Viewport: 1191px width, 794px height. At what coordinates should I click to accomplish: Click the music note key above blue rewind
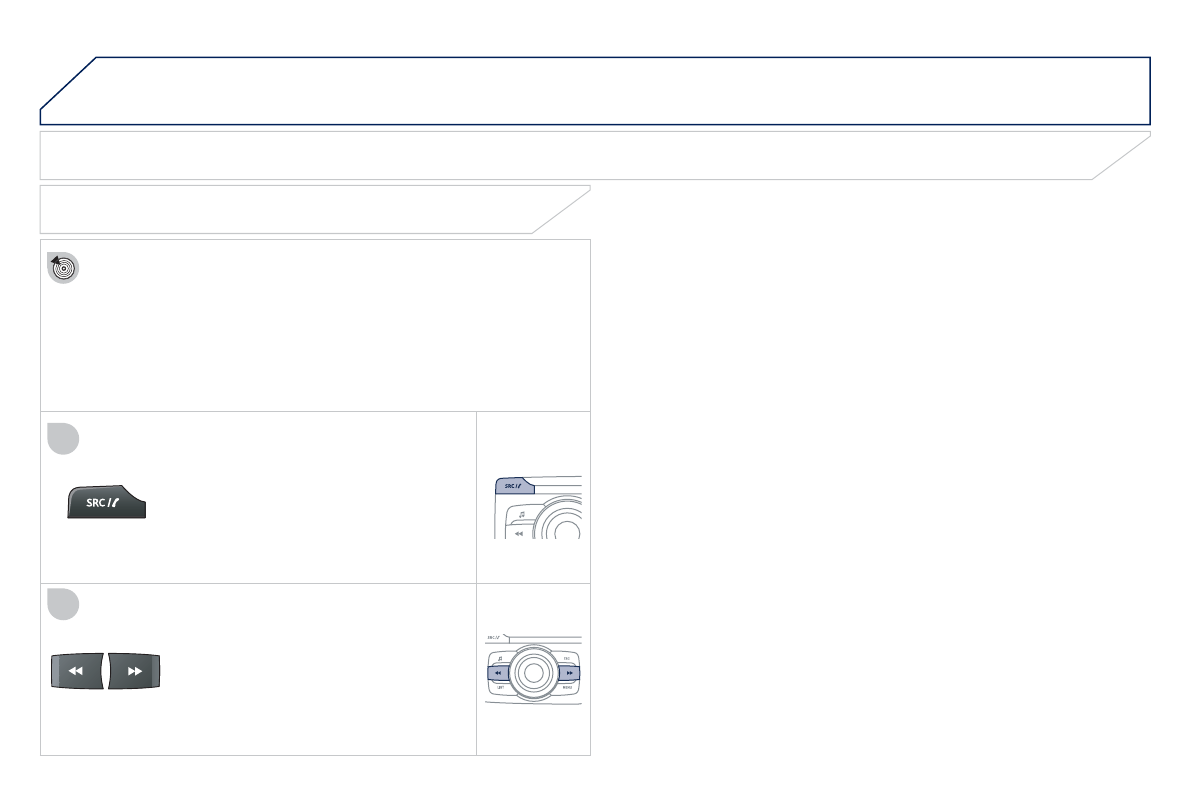click(500, 658)
